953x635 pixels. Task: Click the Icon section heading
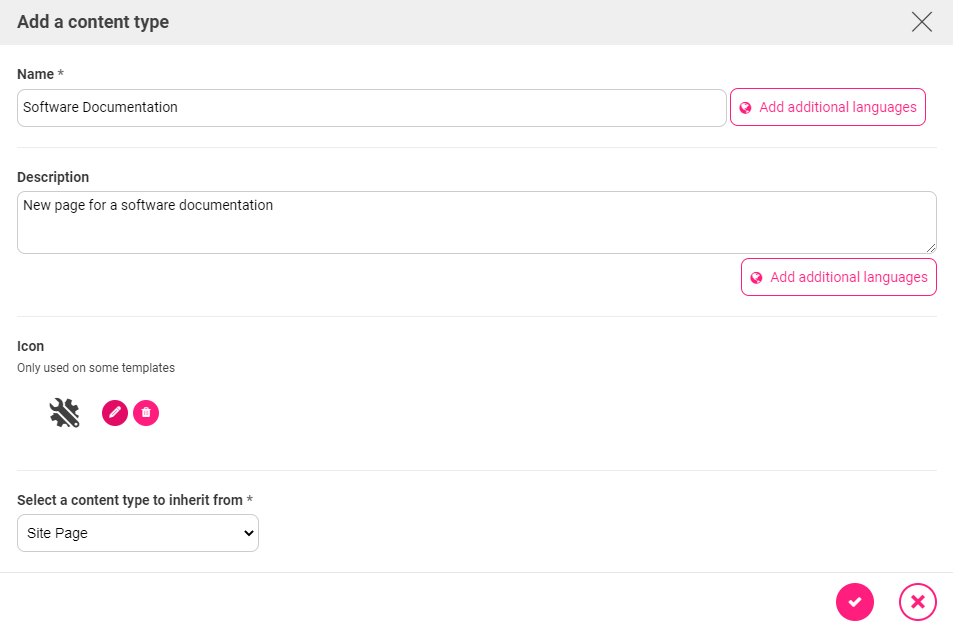30,346
